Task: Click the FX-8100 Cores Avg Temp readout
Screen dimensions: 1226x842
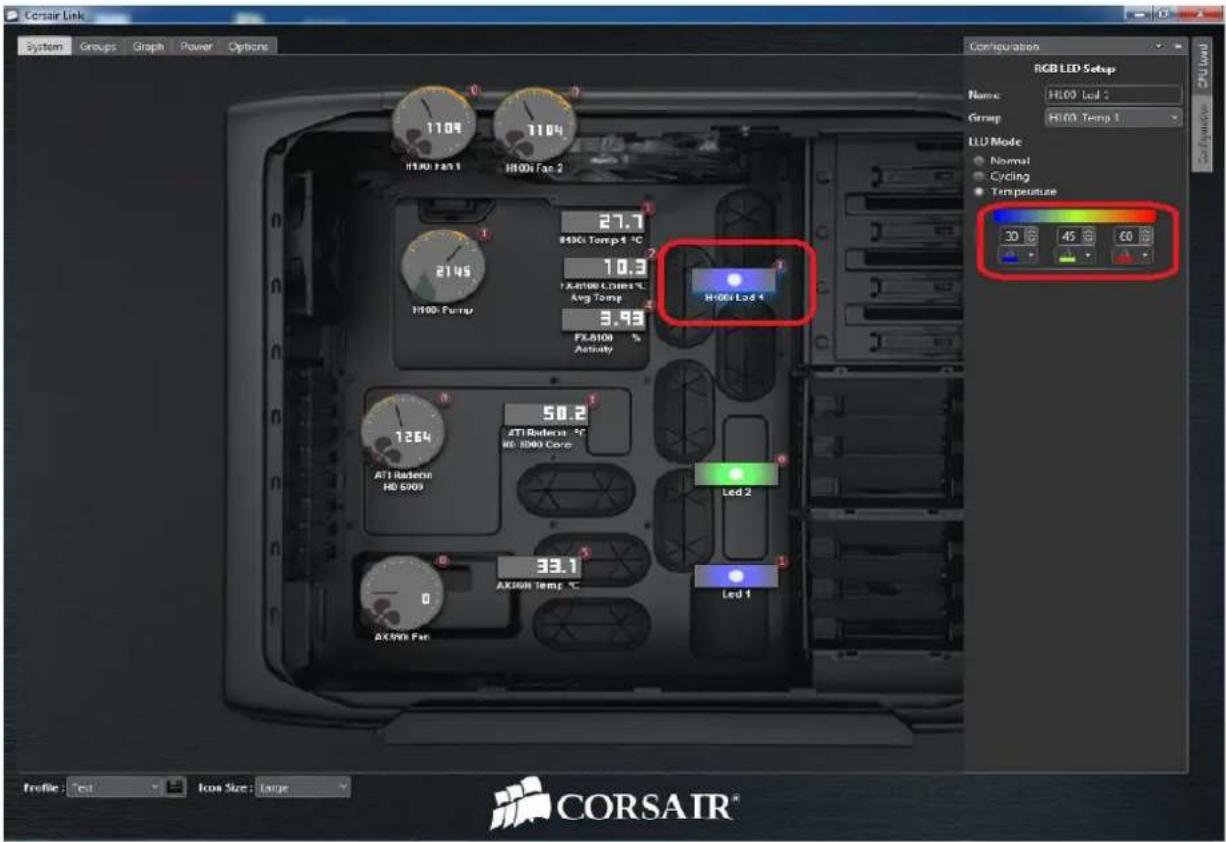Action: click(606, 268)
